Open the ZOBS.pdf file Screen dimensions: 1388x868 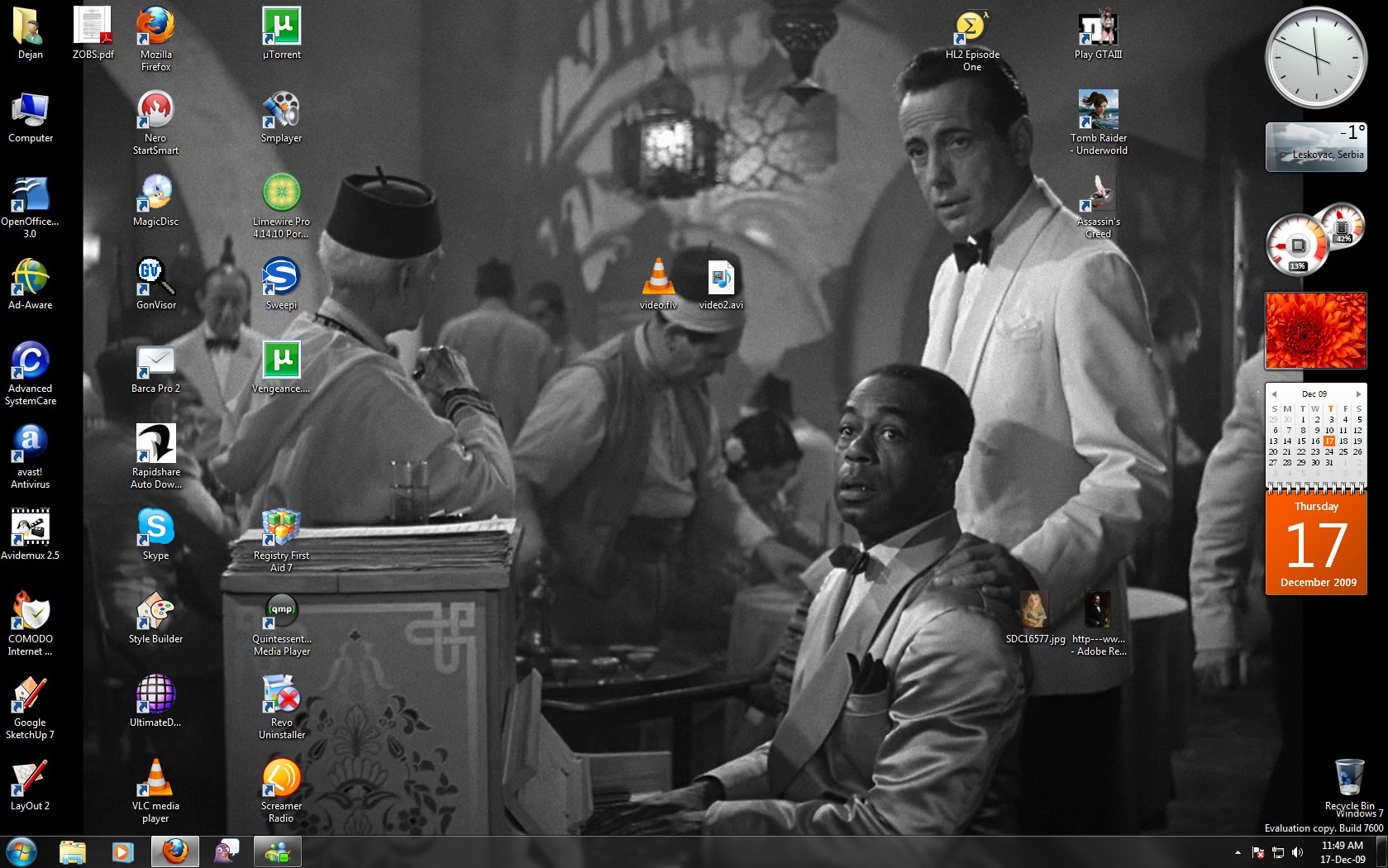93,33
